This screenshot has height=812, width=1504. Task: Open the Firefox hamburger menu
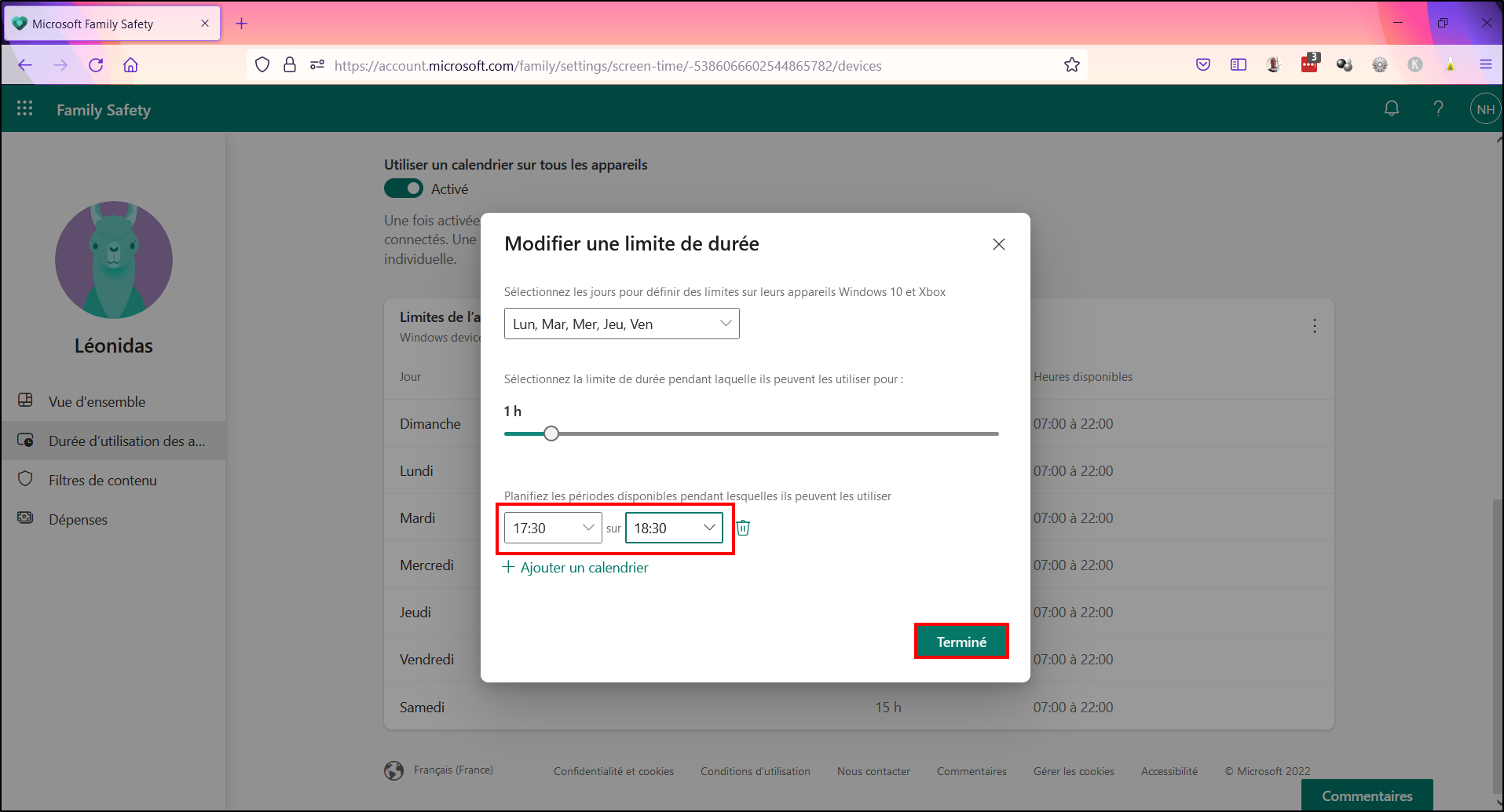click(1485, 64)
